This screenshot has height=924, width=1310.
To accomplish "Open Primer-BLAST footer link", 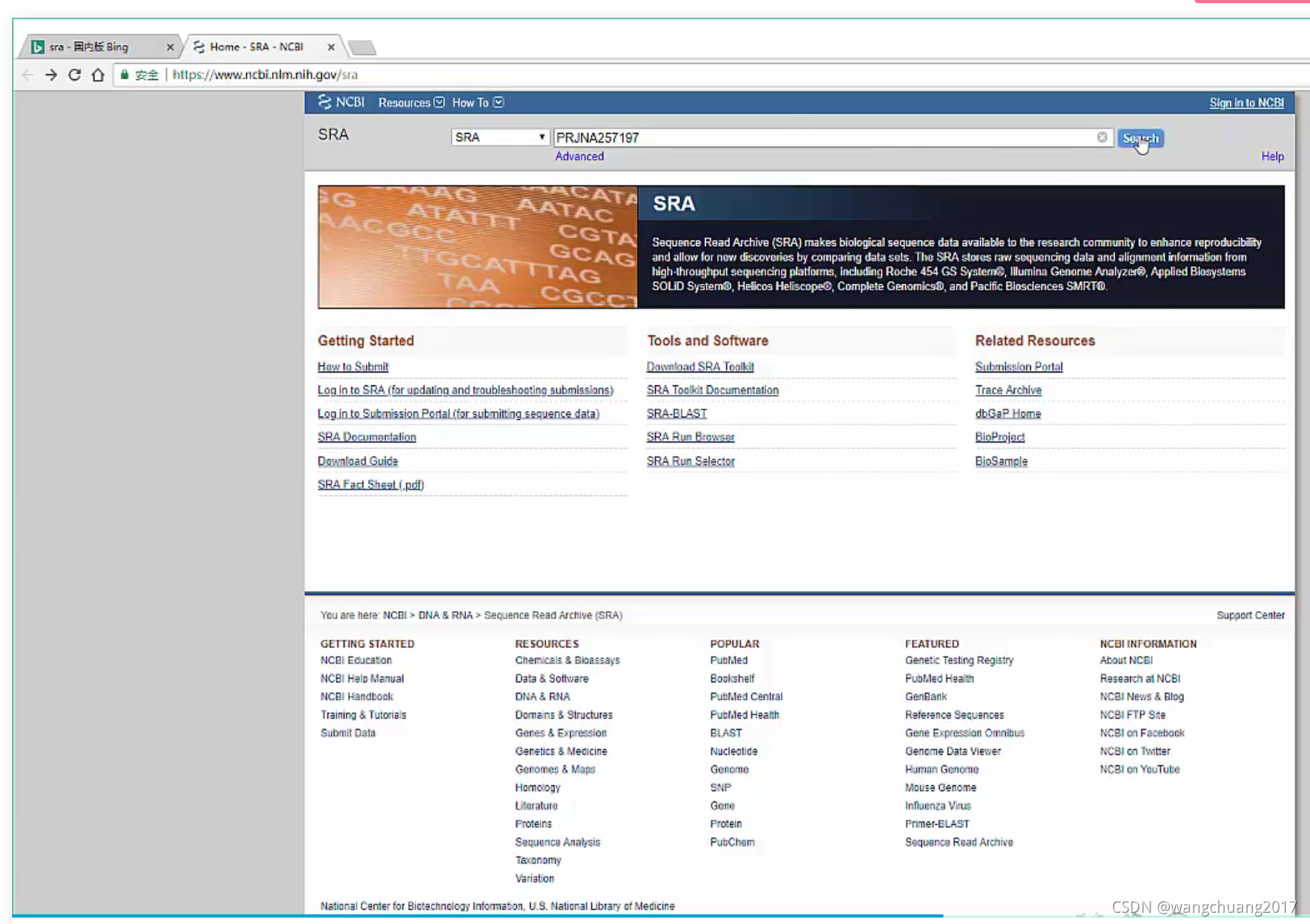I will [937, 824].
